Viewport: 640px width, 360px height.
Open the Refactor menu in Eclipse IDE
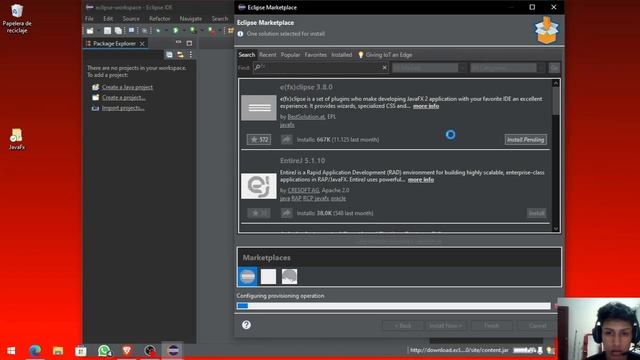(159, 19)
